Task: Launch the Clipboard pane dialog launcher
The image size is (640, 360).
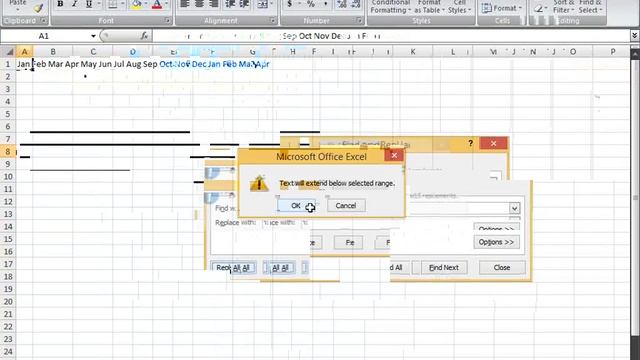Action: tap(44, 20)
